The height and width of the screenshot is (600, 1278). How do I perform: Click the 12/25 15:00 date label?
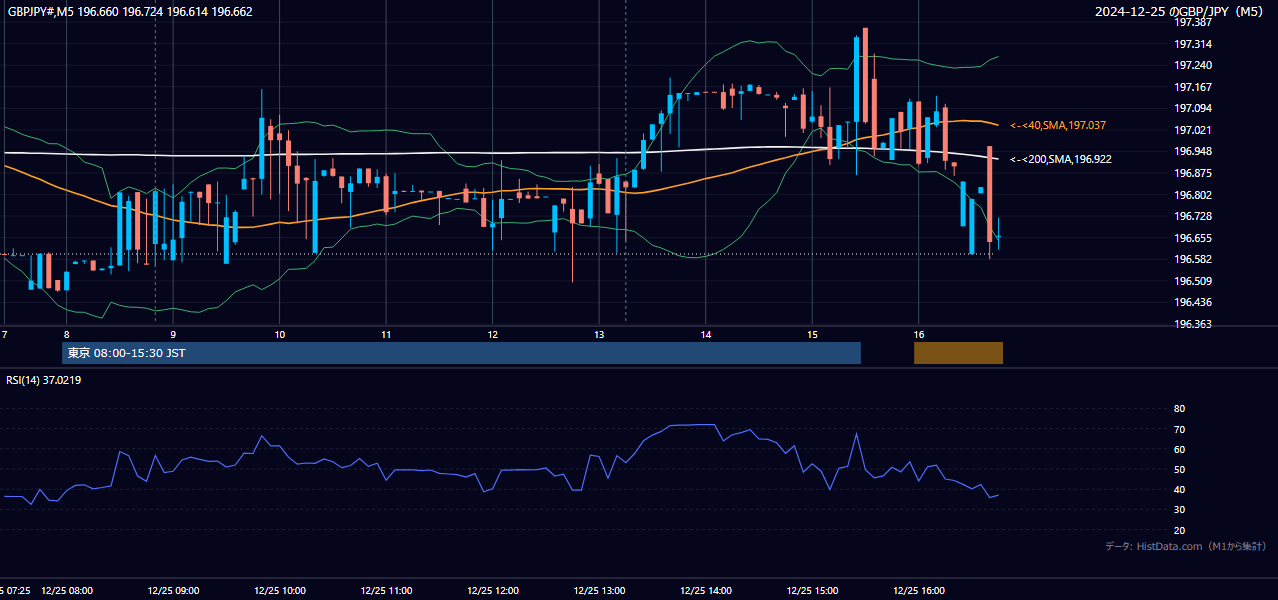pyautogui.click(x=812, y=590)
